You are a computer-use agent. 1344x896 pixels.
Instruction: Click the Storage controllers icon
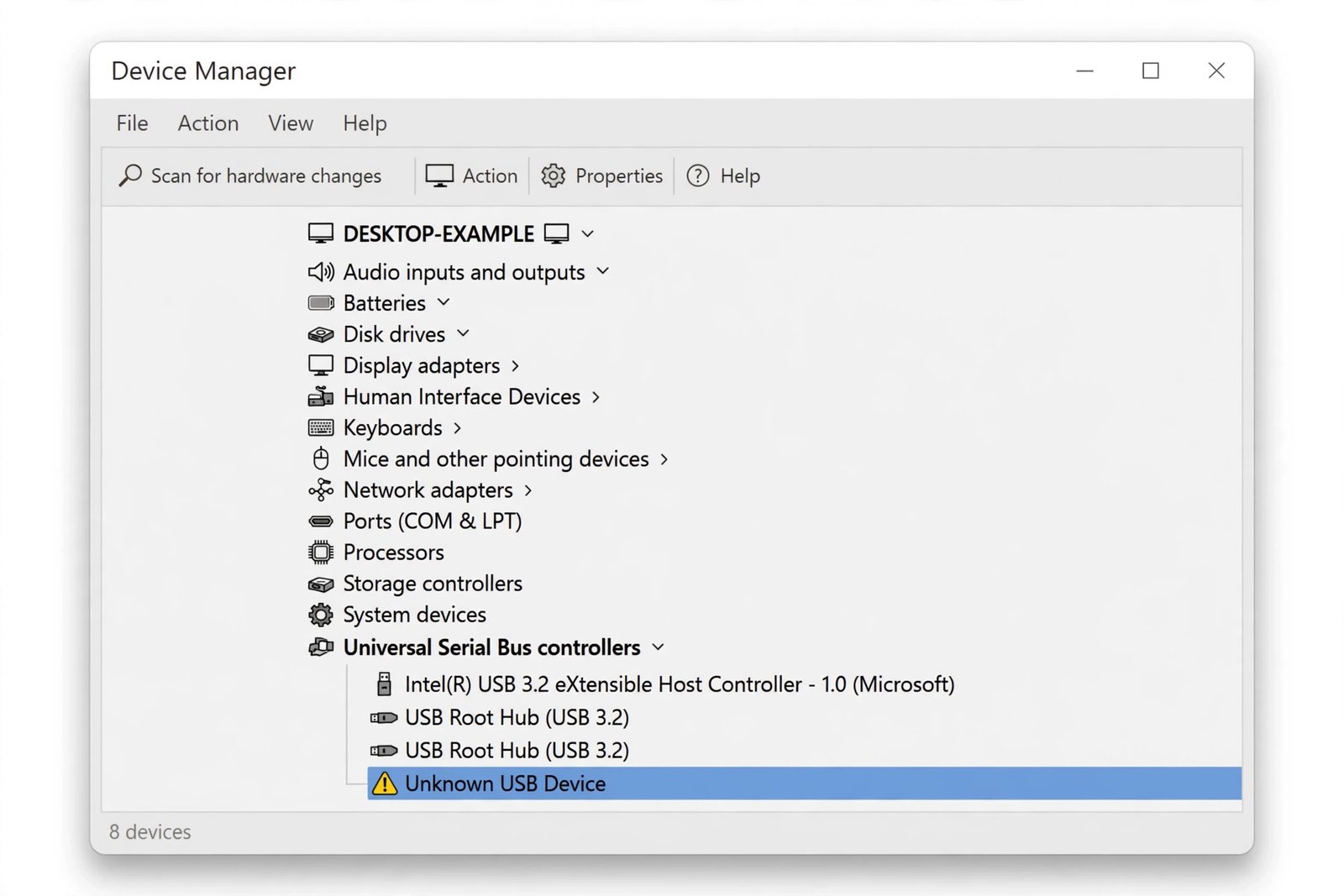(x=321, y=584)
